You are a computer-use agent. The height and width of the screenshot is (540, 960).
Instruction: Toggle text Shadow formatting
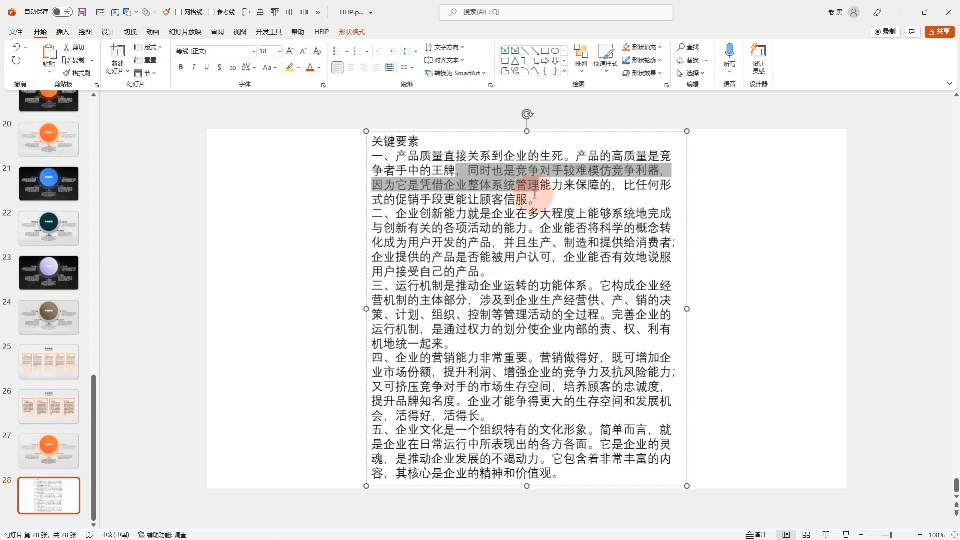pyautogui.click(x=219, y=67)
